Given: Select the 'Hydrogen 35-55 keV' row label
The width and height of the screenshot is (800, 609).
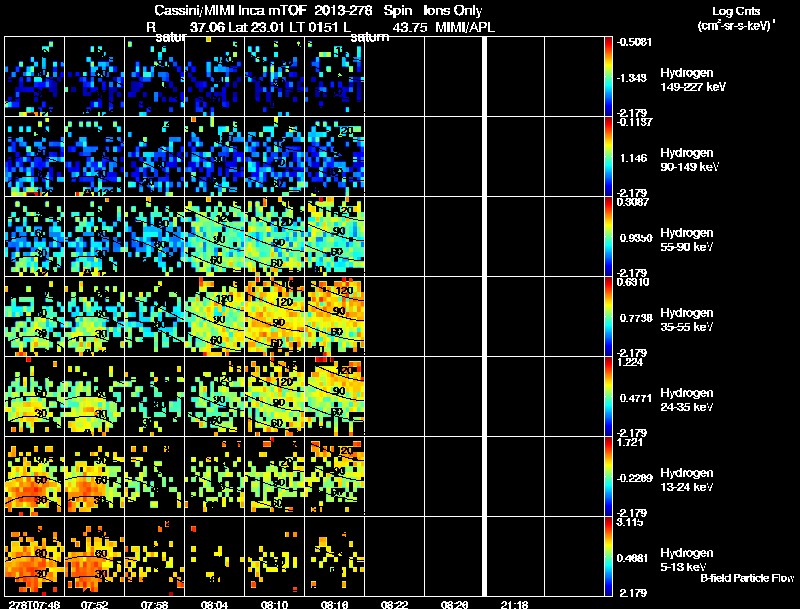Looking at the screenshot, I should pyautogui.click(x=687, y=320).
